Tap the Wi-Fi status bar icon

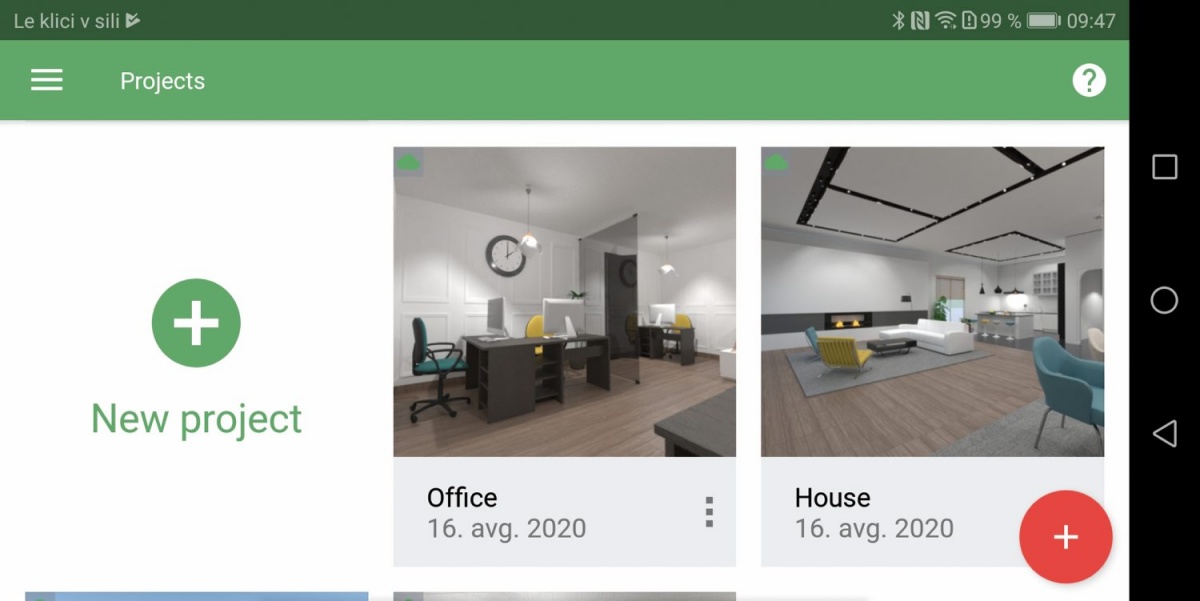(x=946, y=20)
